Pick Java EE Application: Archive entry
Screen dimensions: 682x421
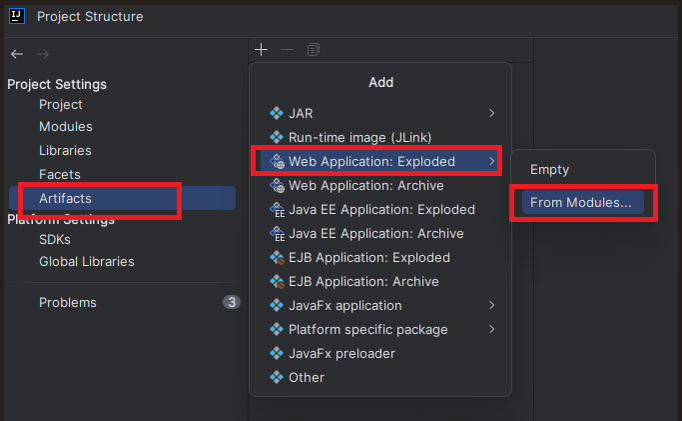381,234
